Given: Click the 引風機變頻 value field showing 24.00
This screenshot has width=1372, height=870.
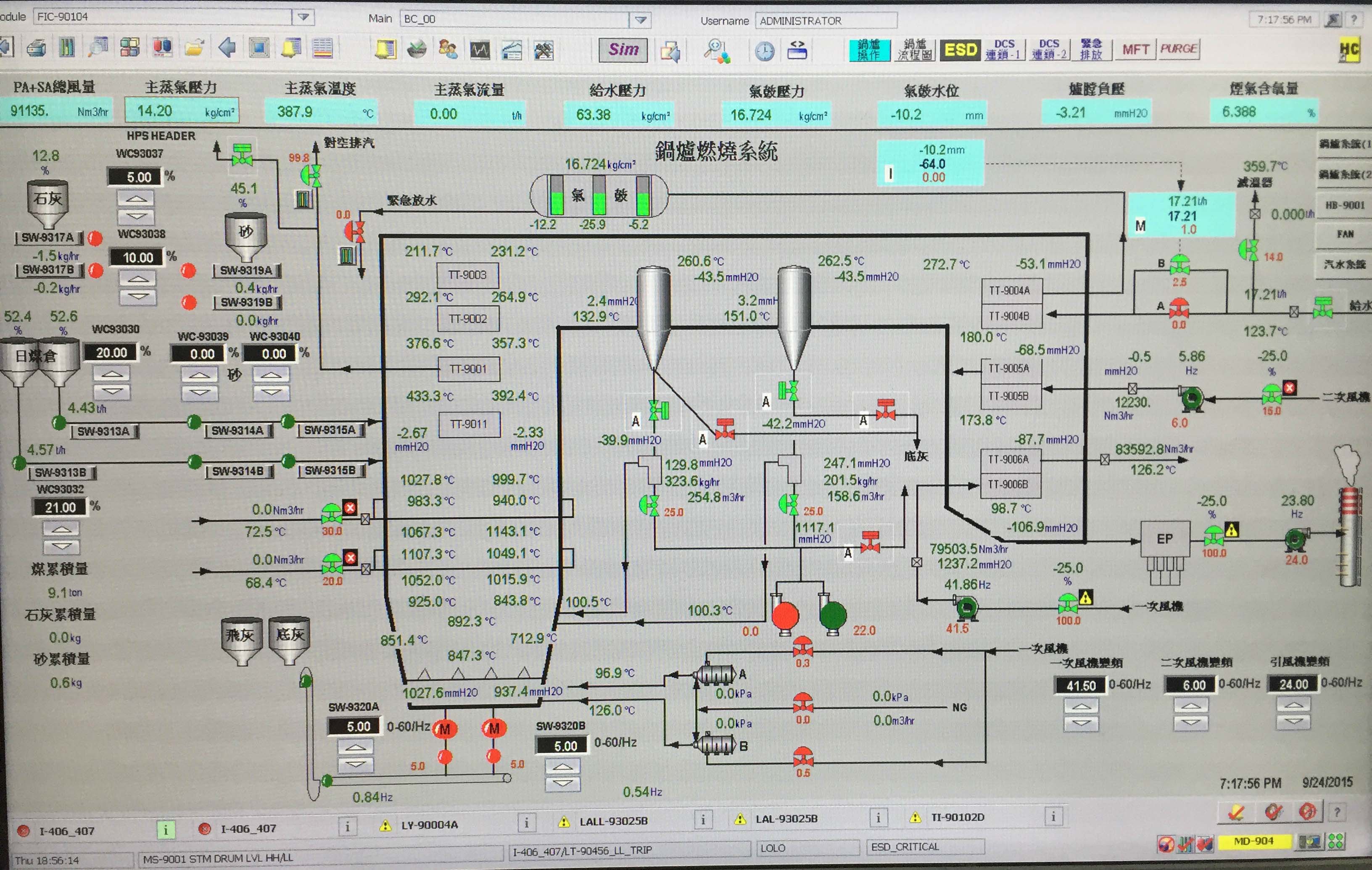Looking at the screenshot, I should [1293, 684].
